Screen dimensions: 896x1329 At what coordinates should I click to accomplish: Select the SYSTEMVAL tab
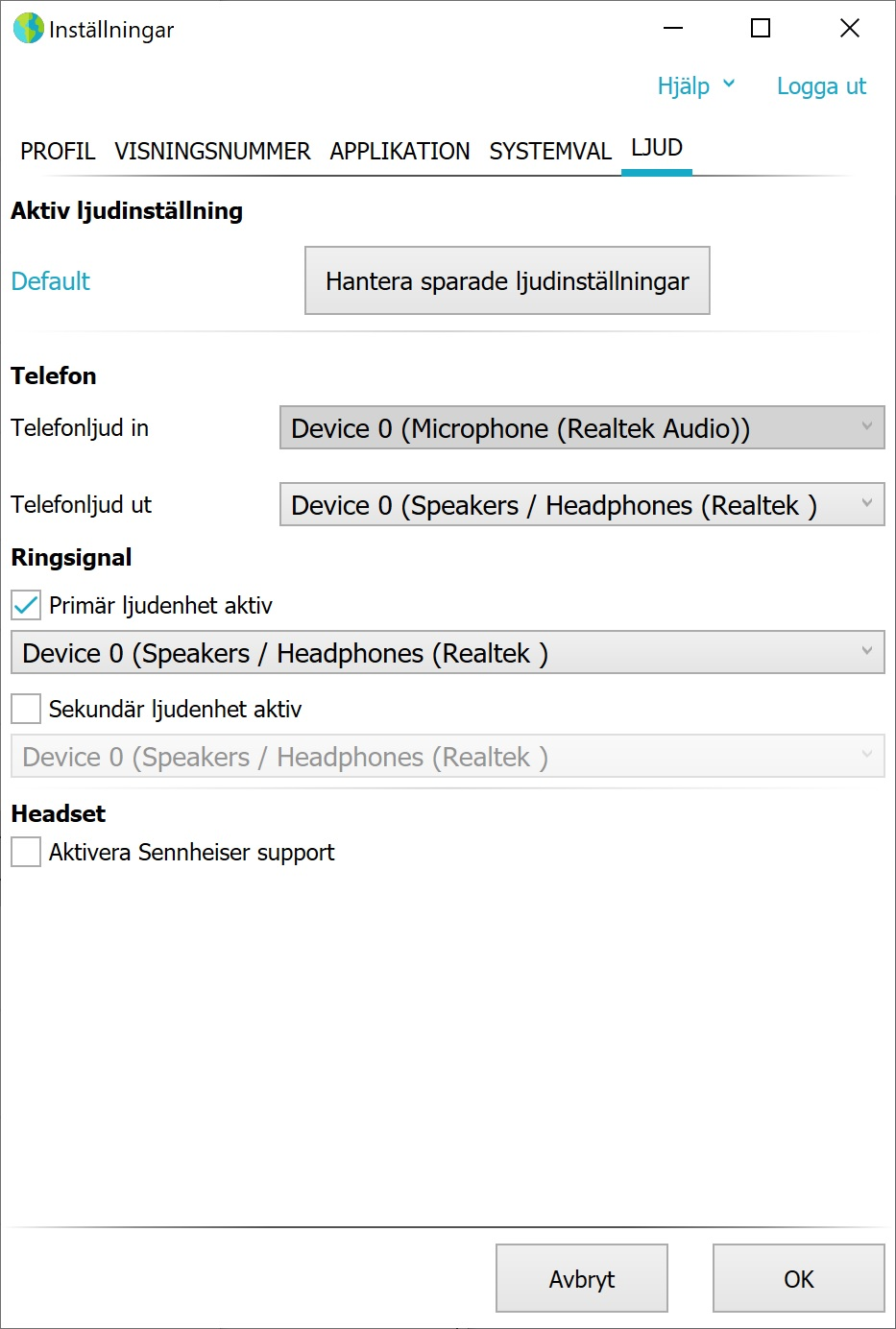(550, 151)
